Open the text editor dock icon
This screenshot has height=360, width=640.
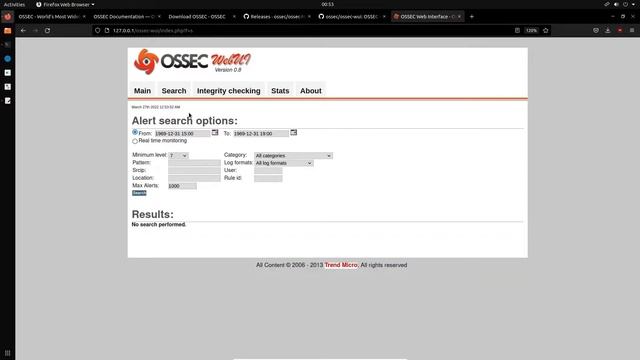point(7,101)
